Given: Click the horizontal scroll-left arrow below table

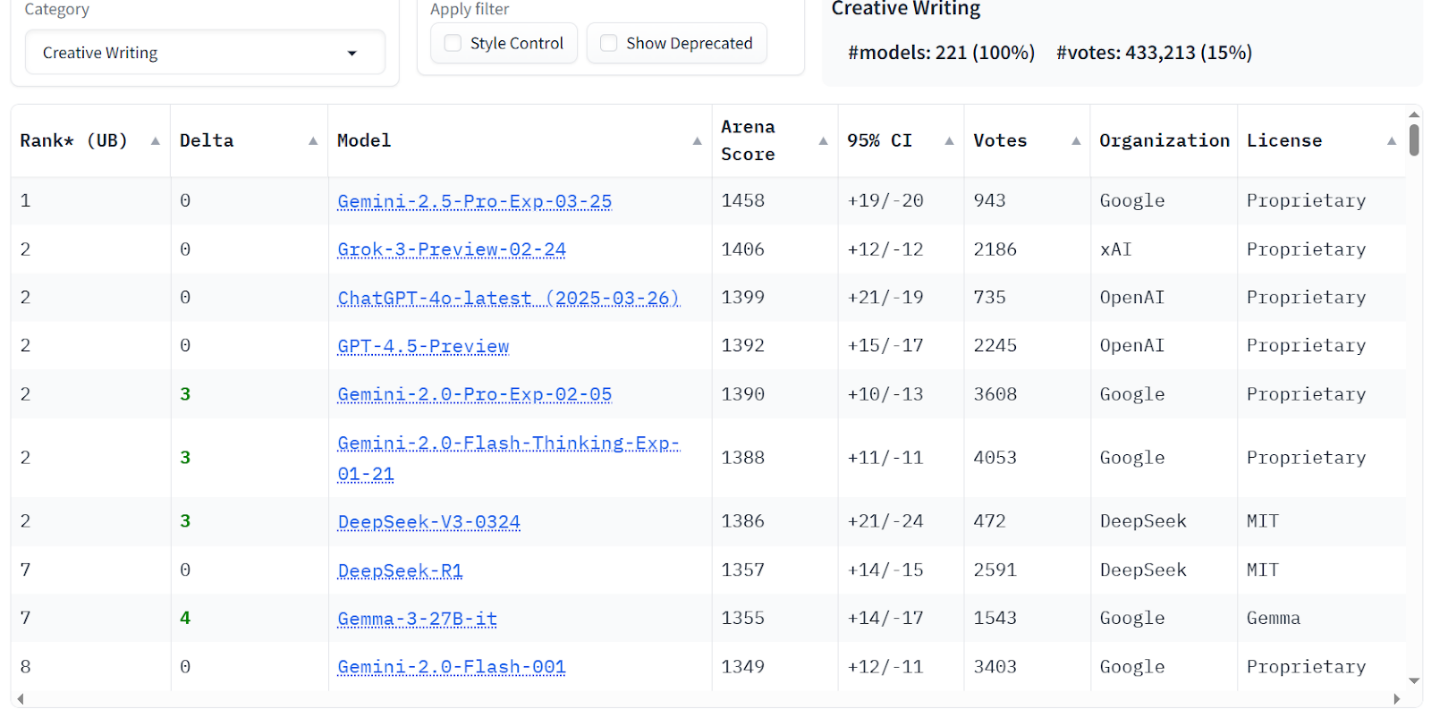Looking at the screenshot, I should tap(22, 698).
